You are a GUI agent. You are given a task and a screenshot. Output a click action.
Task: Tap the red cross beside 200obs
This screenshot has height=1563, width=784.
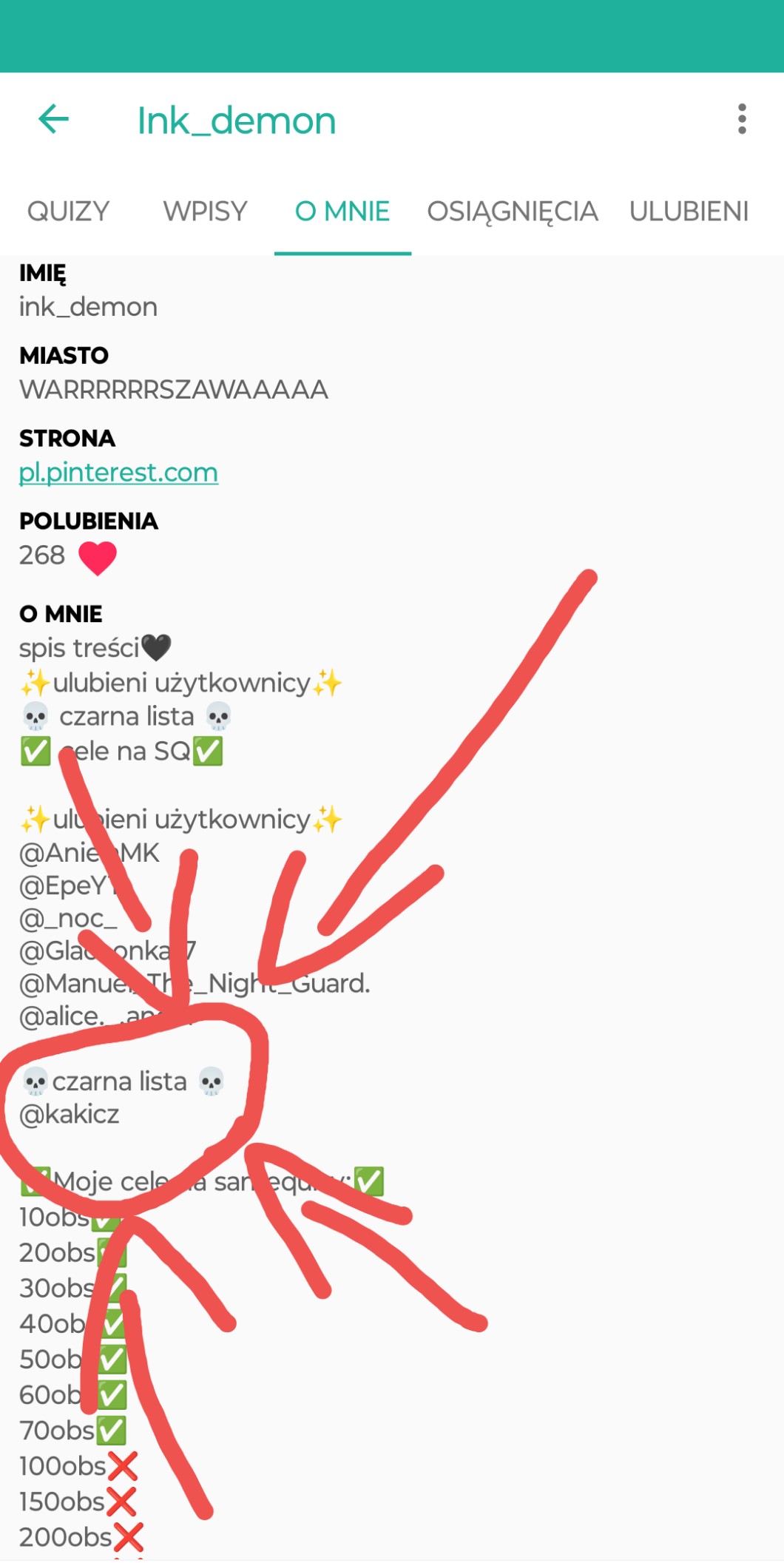(x=129, y=1536)
